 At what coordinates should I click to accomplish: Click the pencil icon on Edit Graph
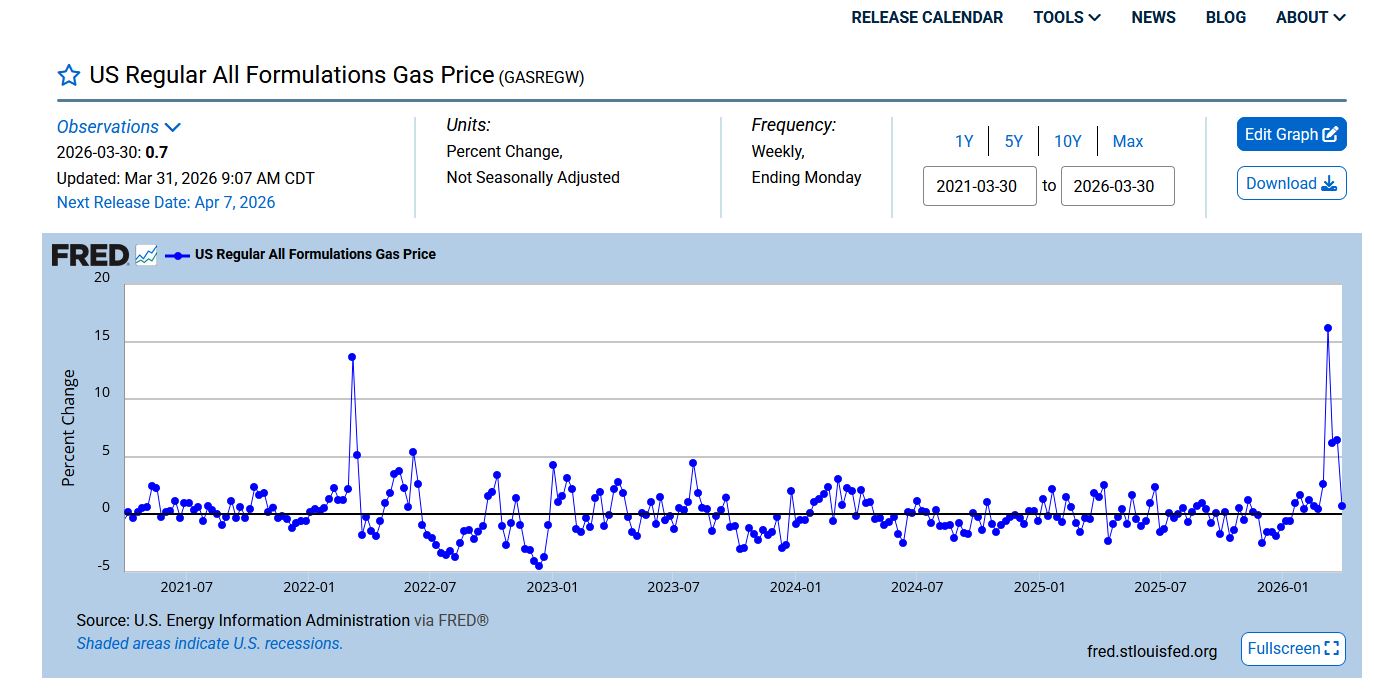(x=1330, y=135)
